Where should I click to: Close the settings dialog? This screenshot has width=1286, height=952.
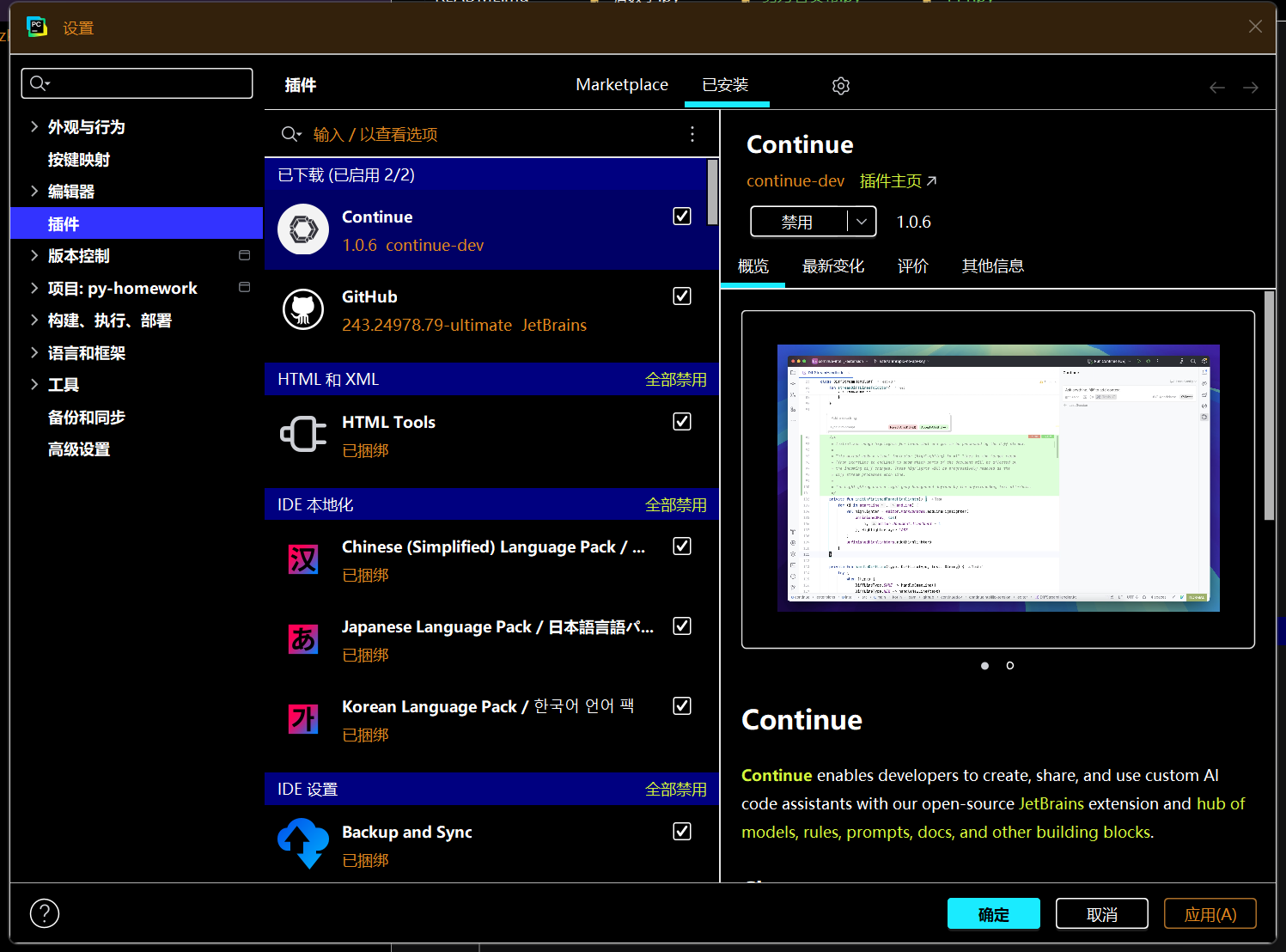[1255, 27]
